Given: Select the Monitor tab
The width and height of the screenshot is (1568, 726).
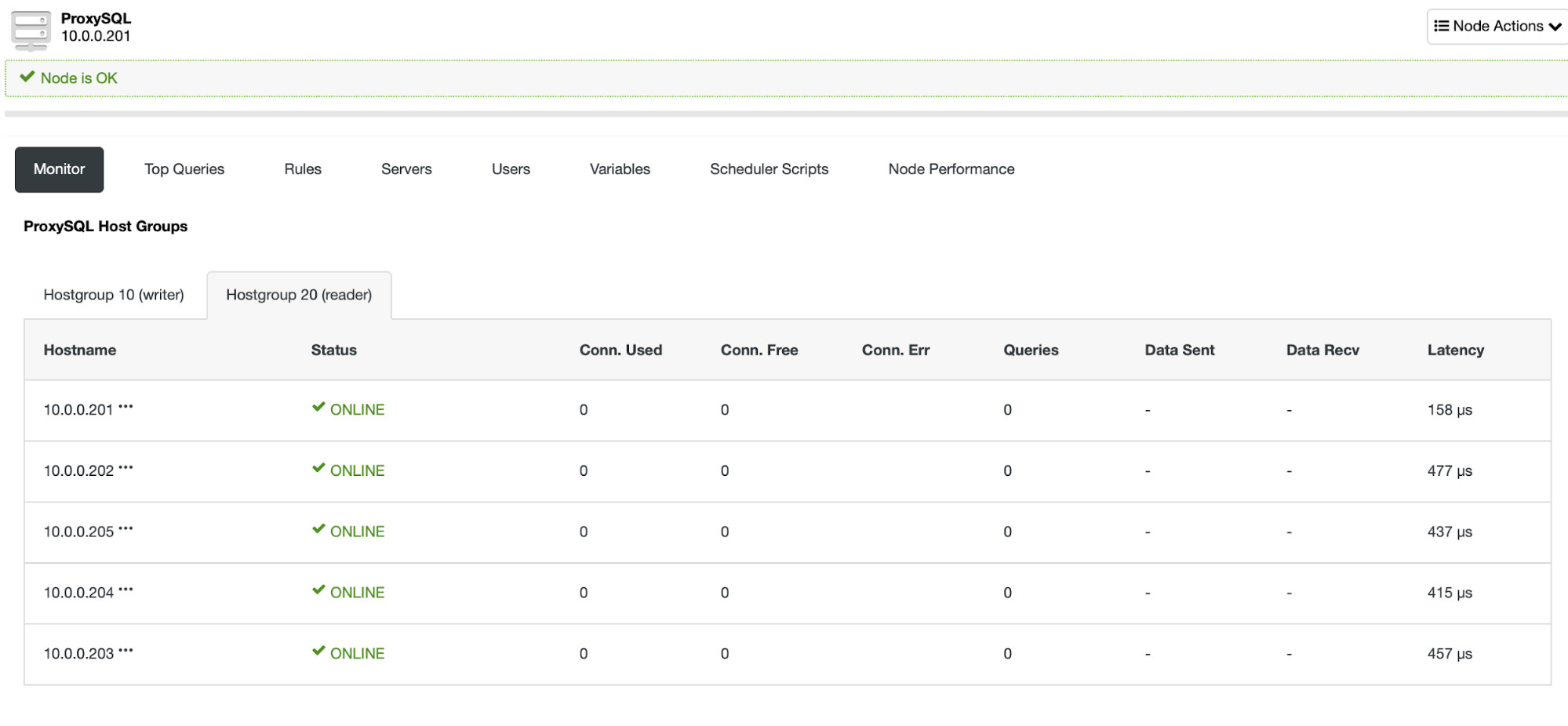Looking at the screenshot, I should [59, 169].
